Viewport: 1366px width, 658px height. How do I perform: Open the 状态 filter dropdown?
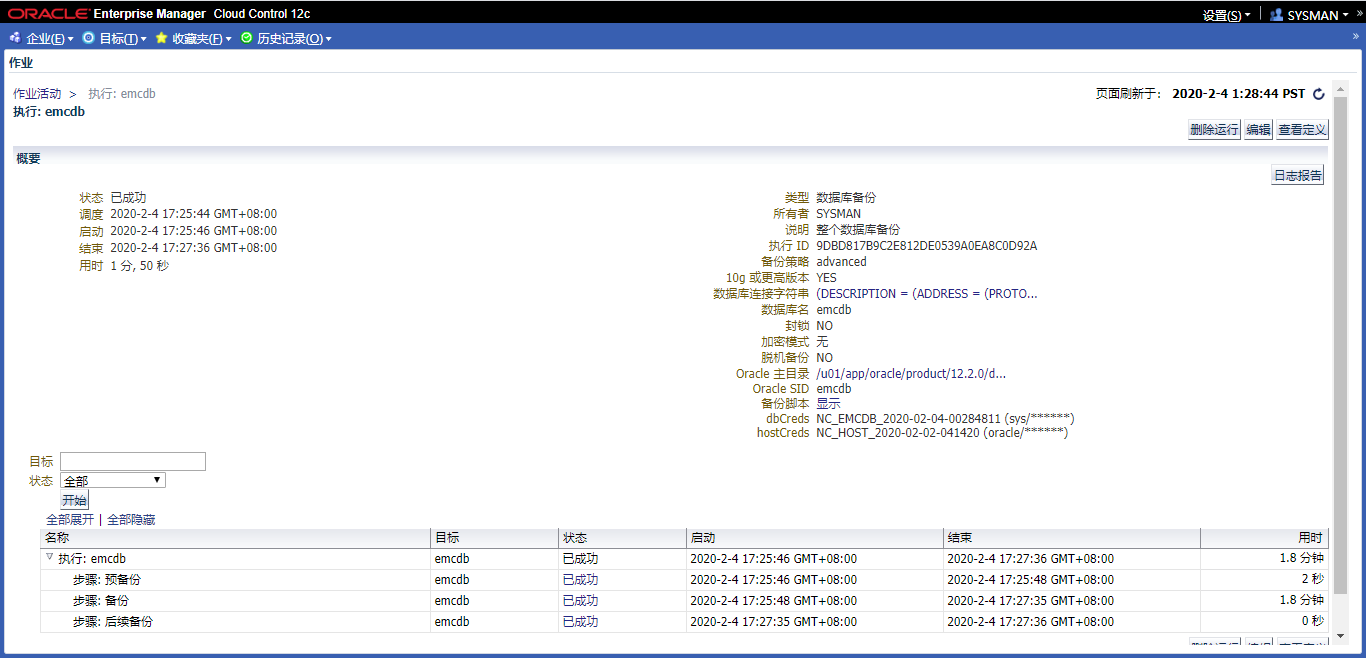pyautogui.click(x=112, y=481)
